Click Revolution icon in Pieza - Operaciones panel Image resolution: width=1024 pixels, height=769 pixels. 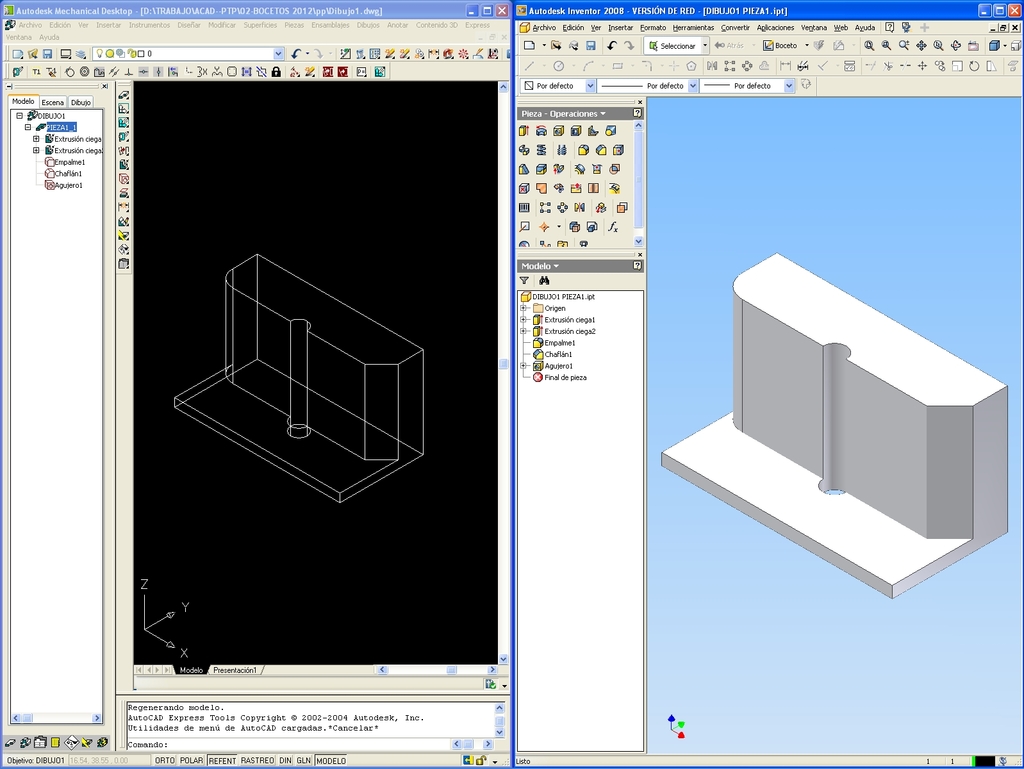[541, 131]
